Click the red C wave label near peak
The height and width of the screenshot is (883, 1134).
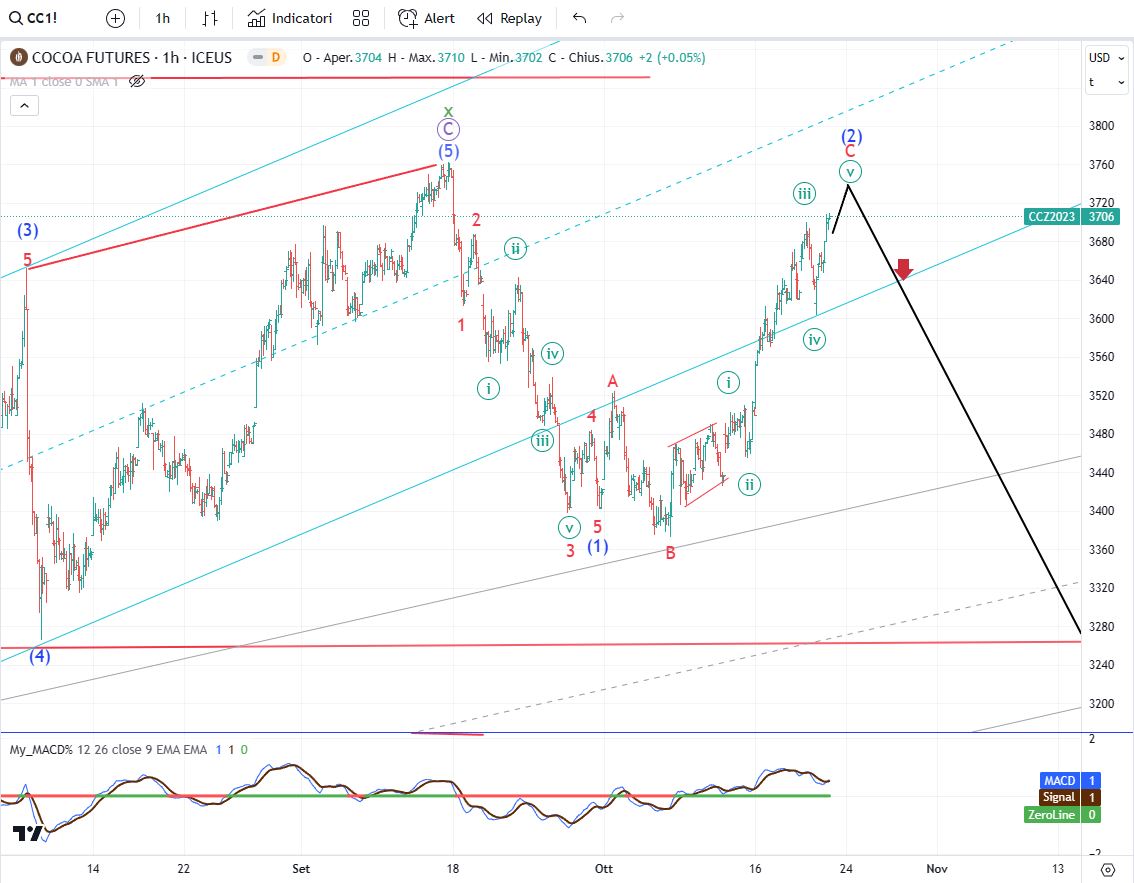(x=850, y=151)
